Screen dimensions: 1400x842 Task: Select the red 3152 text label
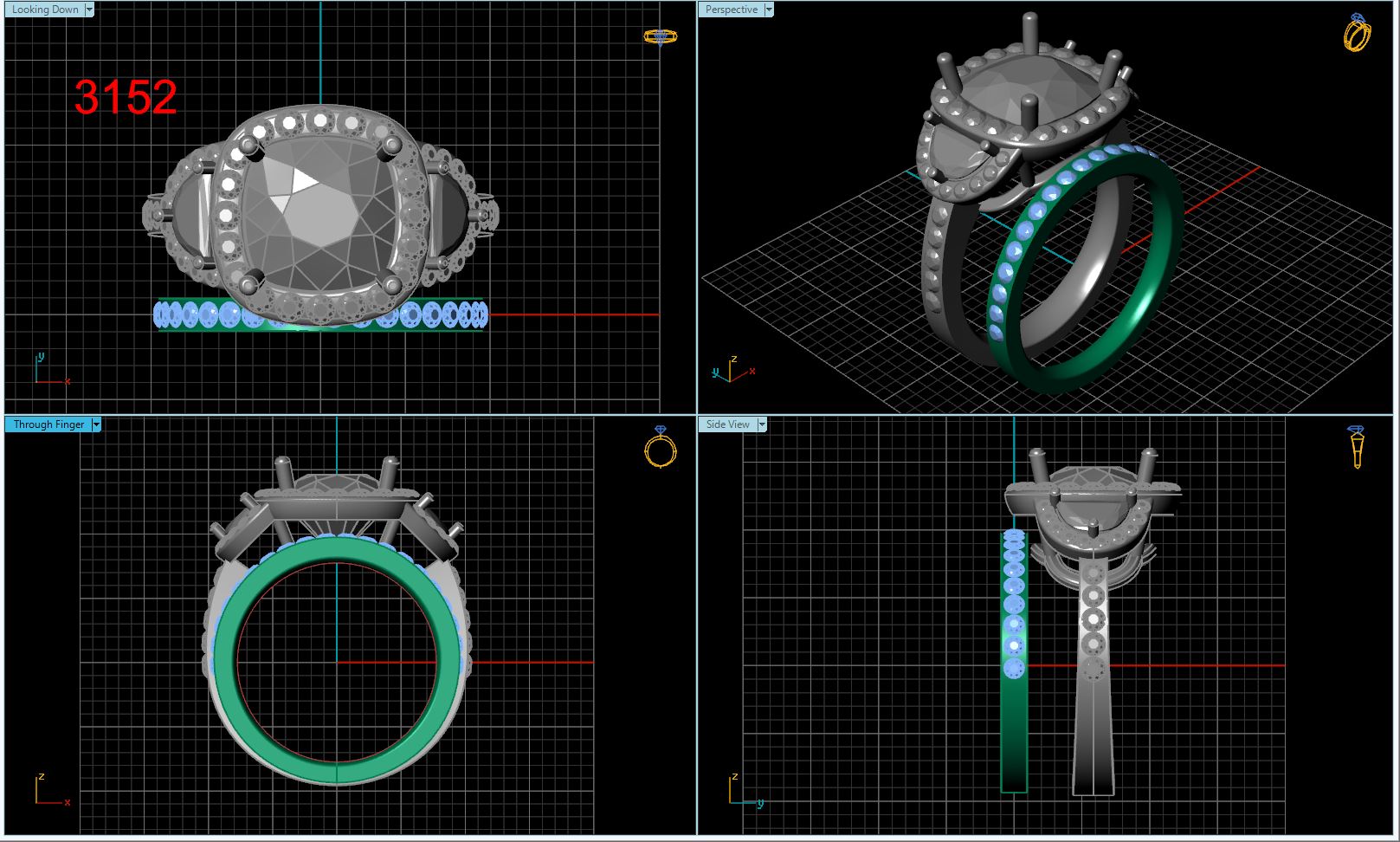[126, 97]
